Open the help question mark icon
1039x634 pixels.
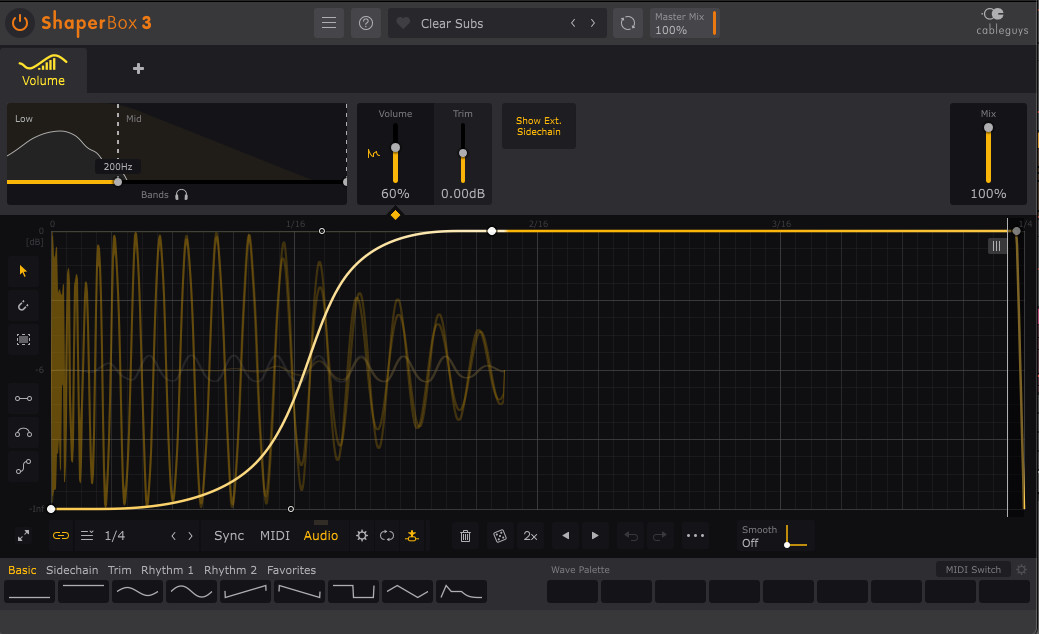click(366, 23)
